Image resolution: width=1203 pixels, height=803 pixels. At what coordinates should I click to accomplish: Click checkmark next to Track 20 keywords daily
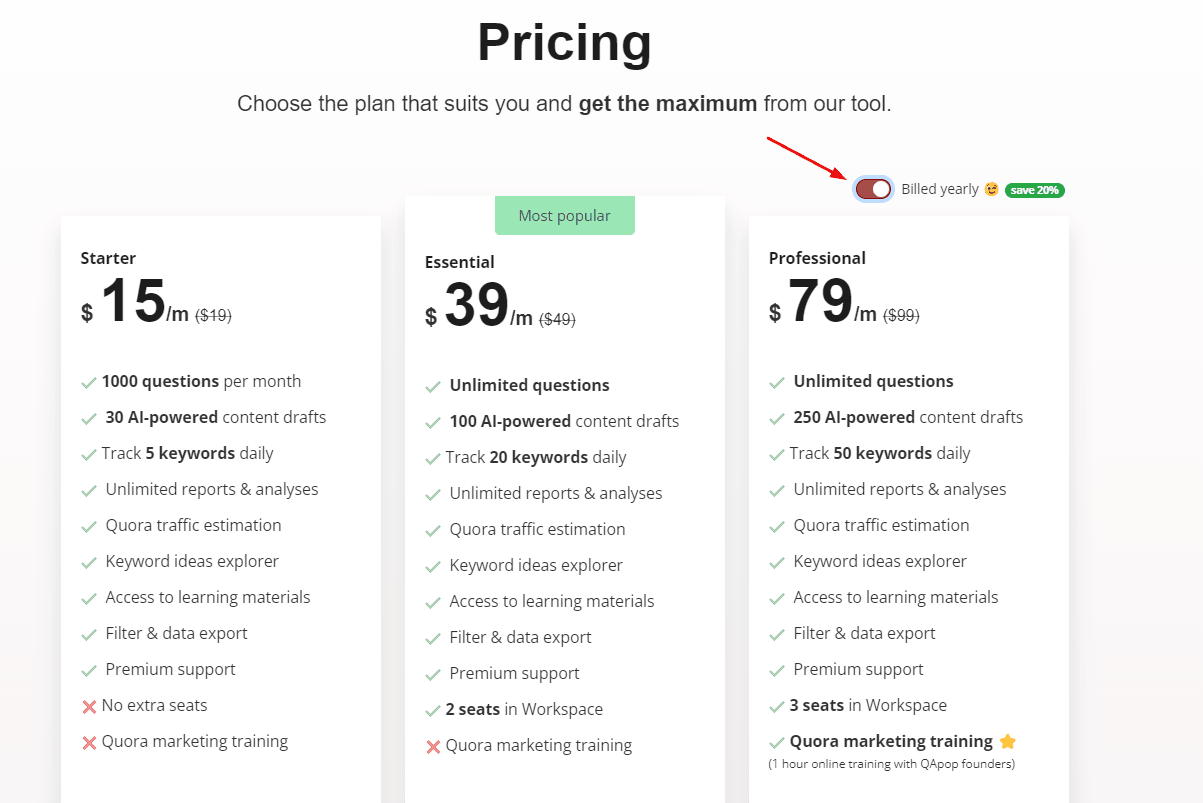[433, 459]
